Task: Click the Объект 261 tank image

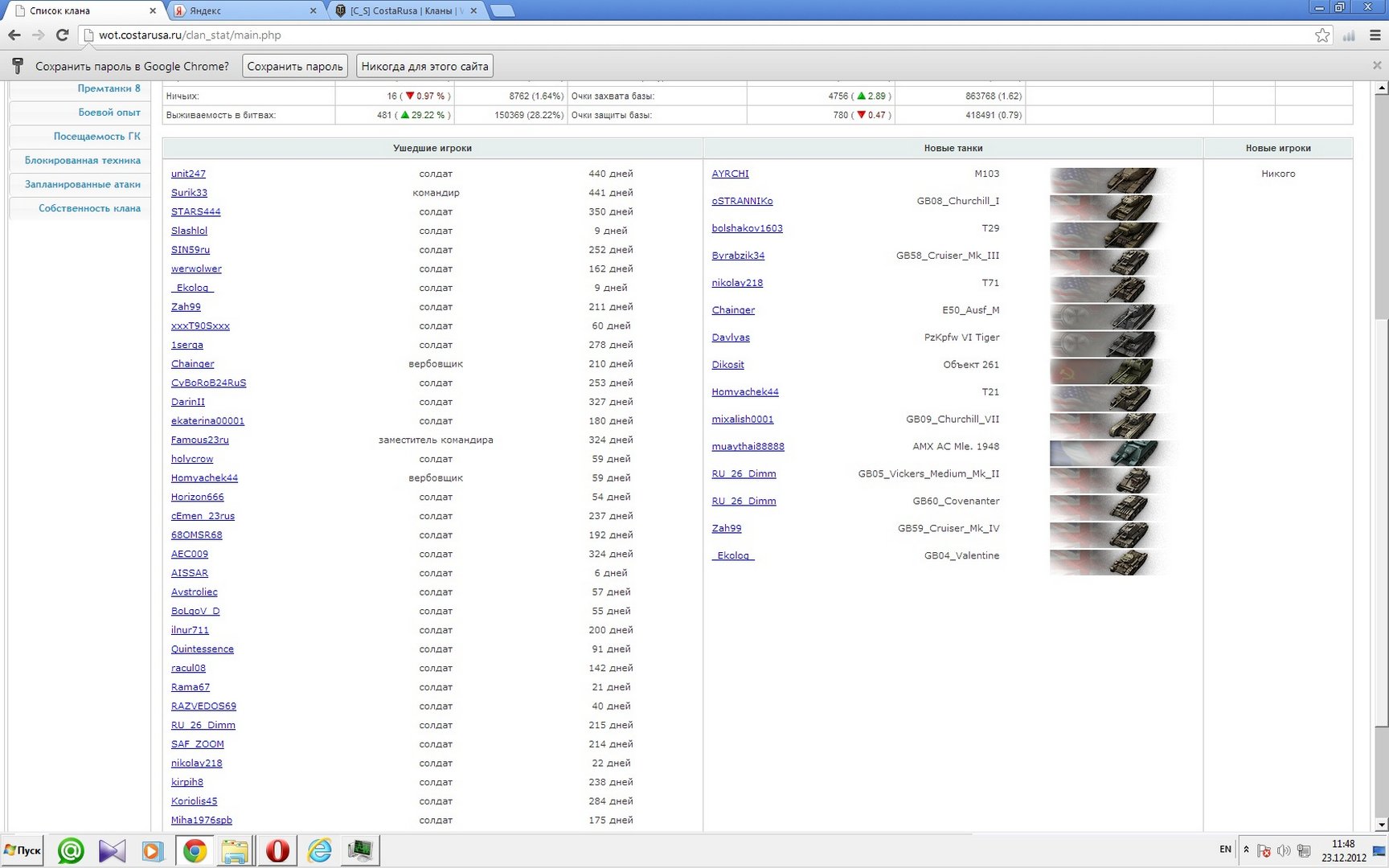Action: 1108,370
